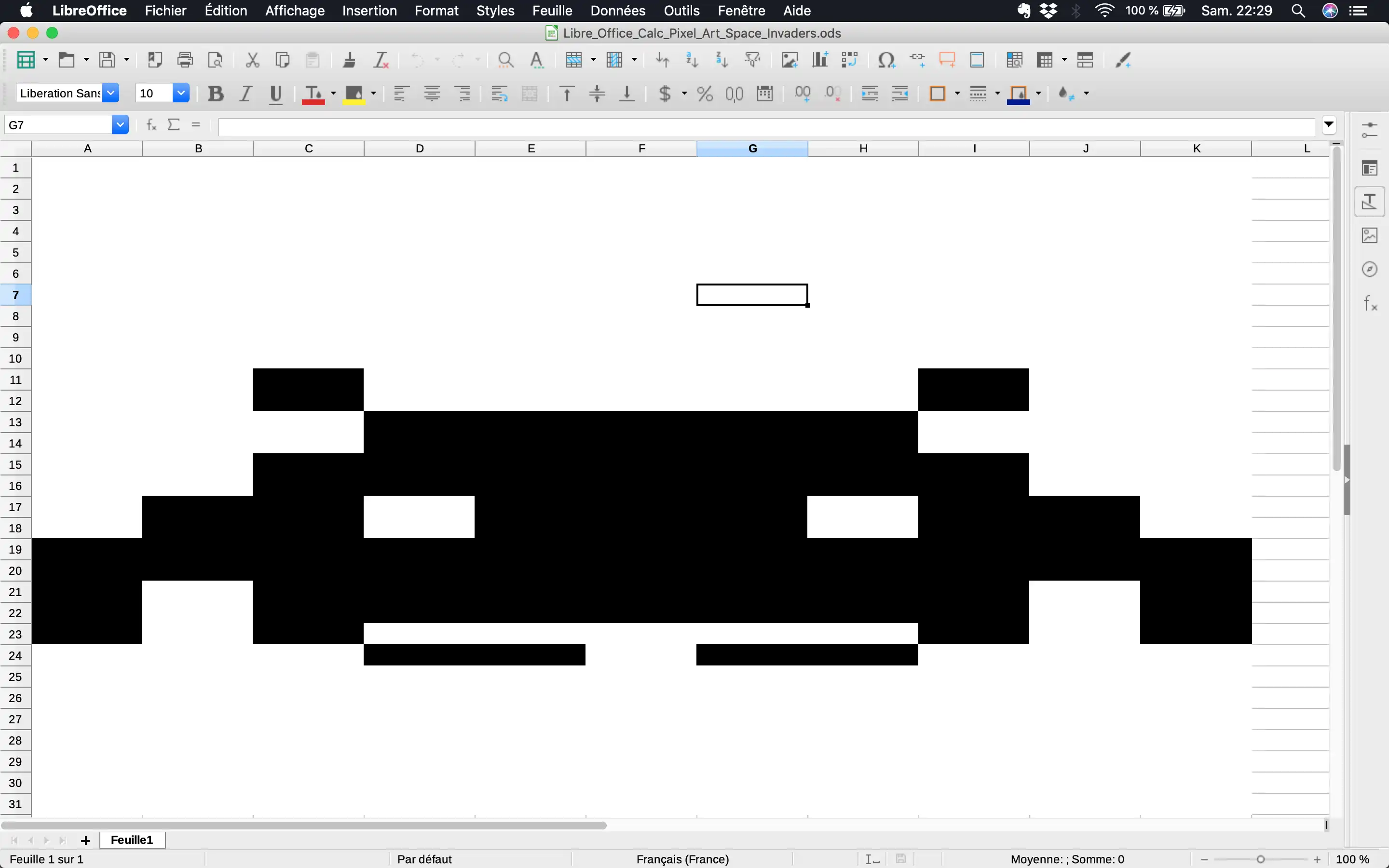Screen dimensions: 1389x868
Task: Open currency format dropdown arrow
Action: click(684, 94)
